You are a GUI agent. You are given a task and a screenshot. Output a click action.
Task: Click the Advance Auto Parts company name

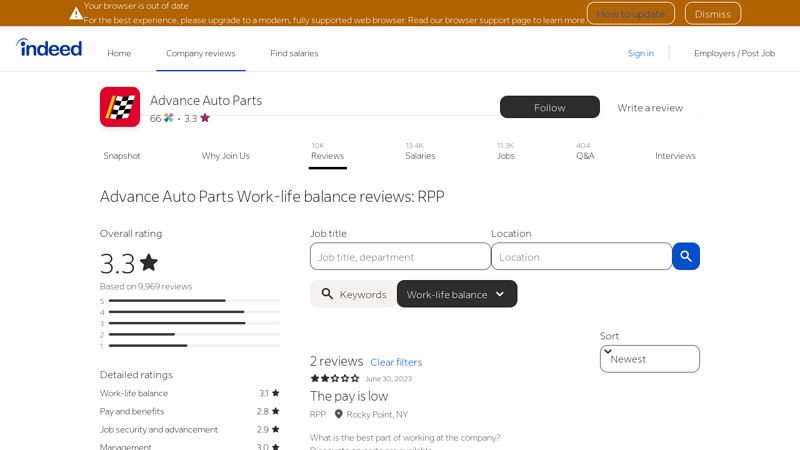[x=206, y=100]
